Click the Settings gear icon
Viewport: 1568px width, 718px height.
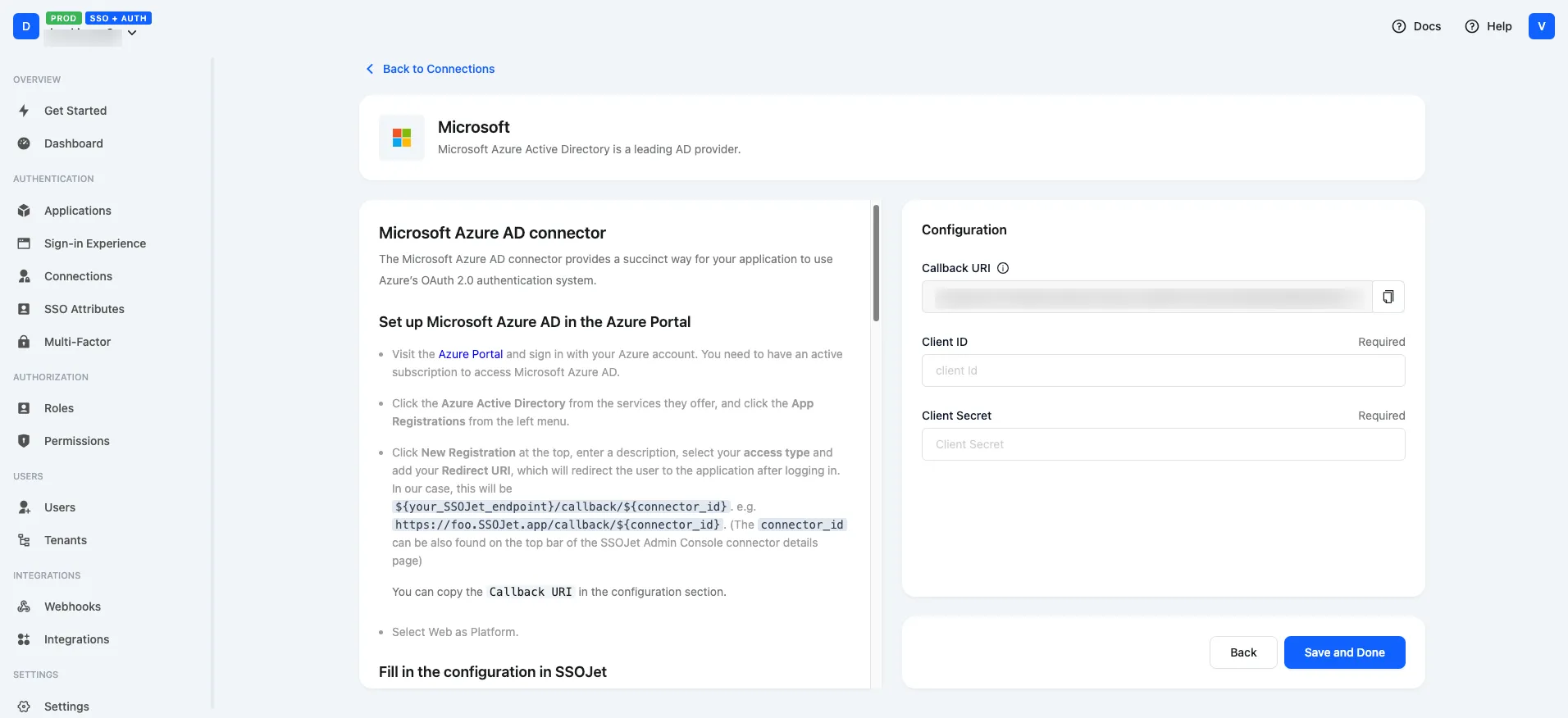(x=24, y=707)
